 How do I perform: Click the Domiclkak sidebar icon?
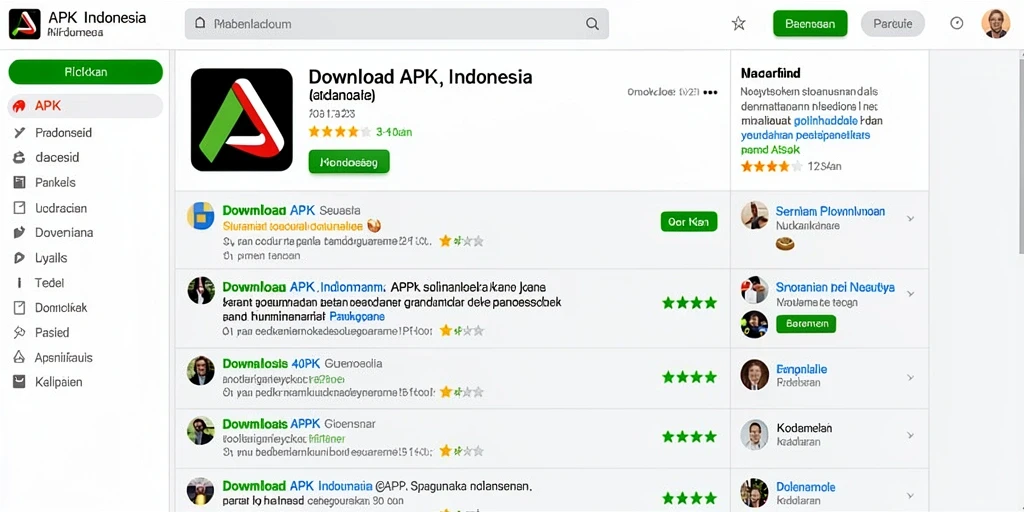(x=20, y=308)
